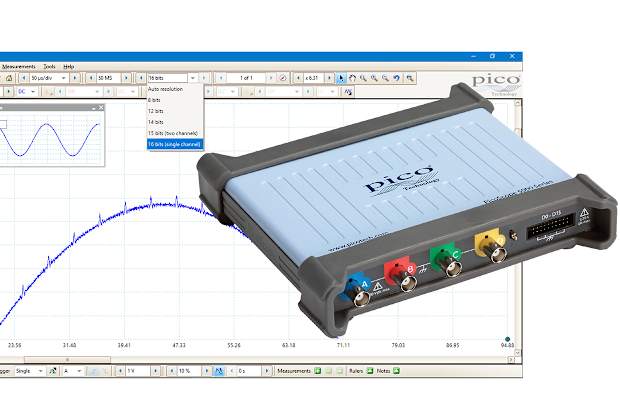Click the zoom to full view icon

410,78
